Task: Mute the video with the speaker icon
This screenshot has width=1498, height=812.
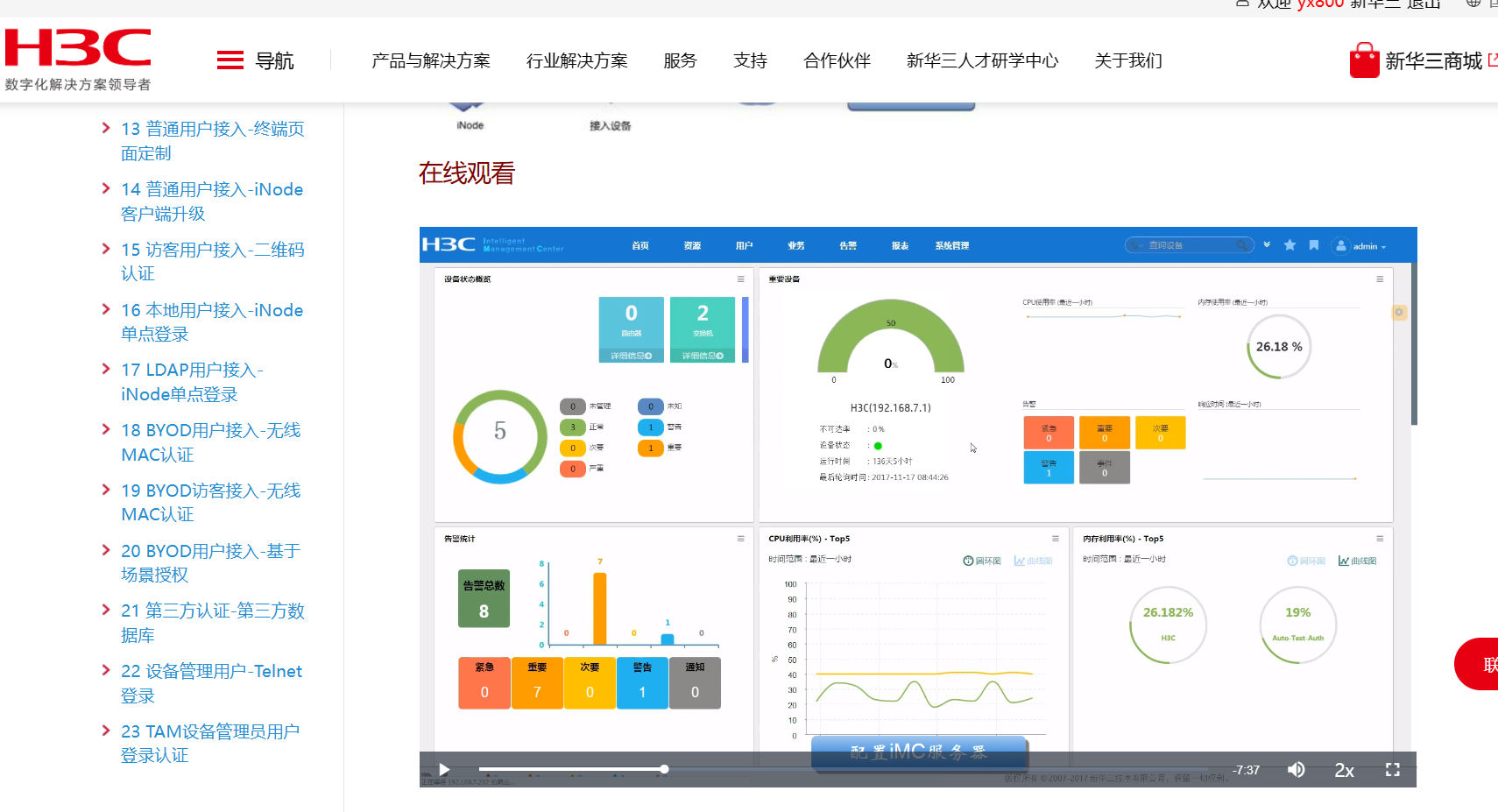Action: [1297, 769]
